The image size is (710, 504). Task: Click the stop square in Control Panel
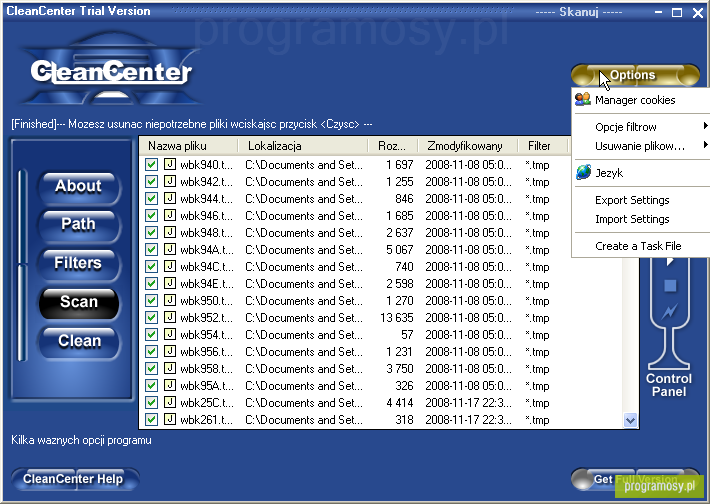tap(670, 285)
